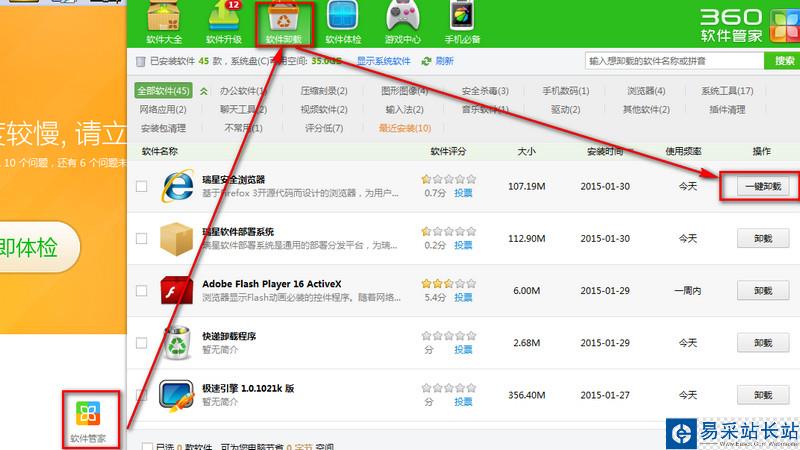Filter by 不常用 rarely used software
This screenshot has width=800, height=450.
point(244,128)
